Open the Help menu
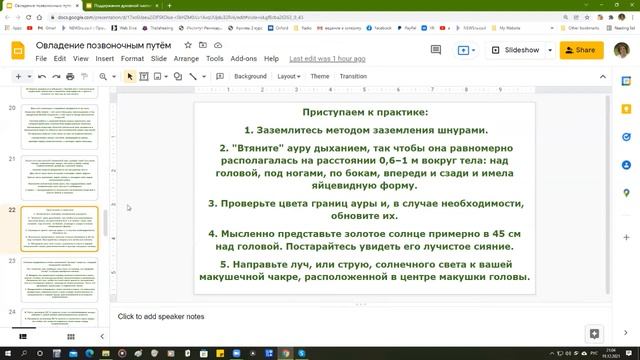The height and width of the screenshot is (360, 640). [x=271, y=59]
